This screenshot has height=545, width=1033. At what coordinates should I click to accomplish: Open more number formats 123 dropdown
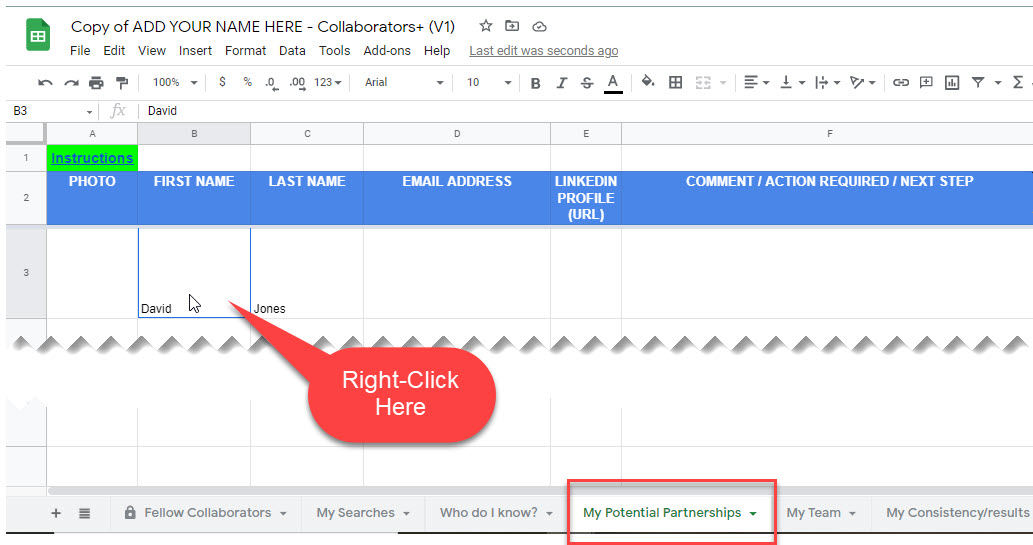[x=327, y=82]
